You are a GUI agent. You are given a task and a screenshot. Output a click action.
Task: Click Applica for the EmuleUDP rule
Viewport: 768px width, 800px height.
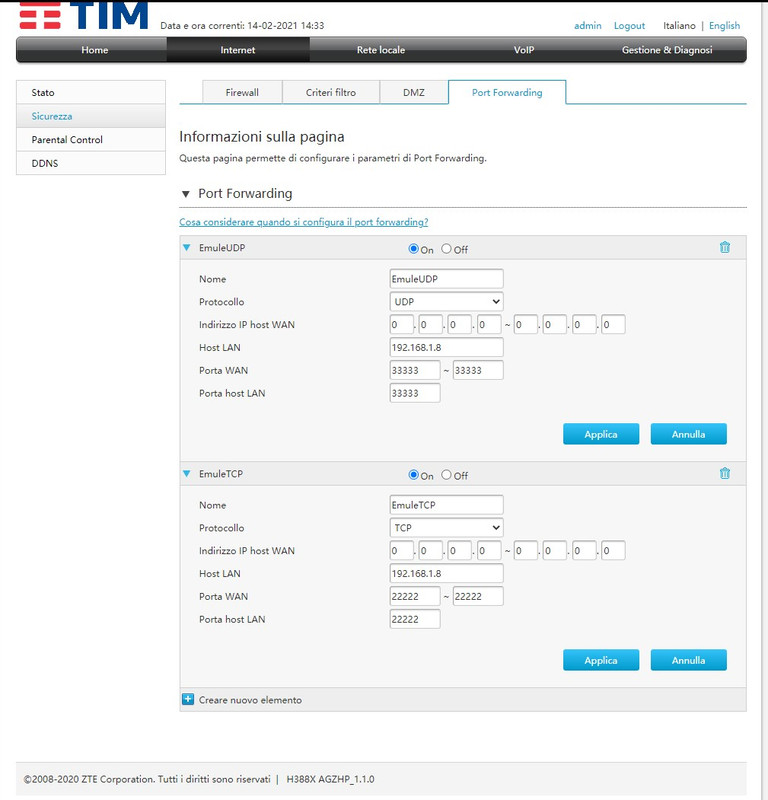[x=601, y=434]
